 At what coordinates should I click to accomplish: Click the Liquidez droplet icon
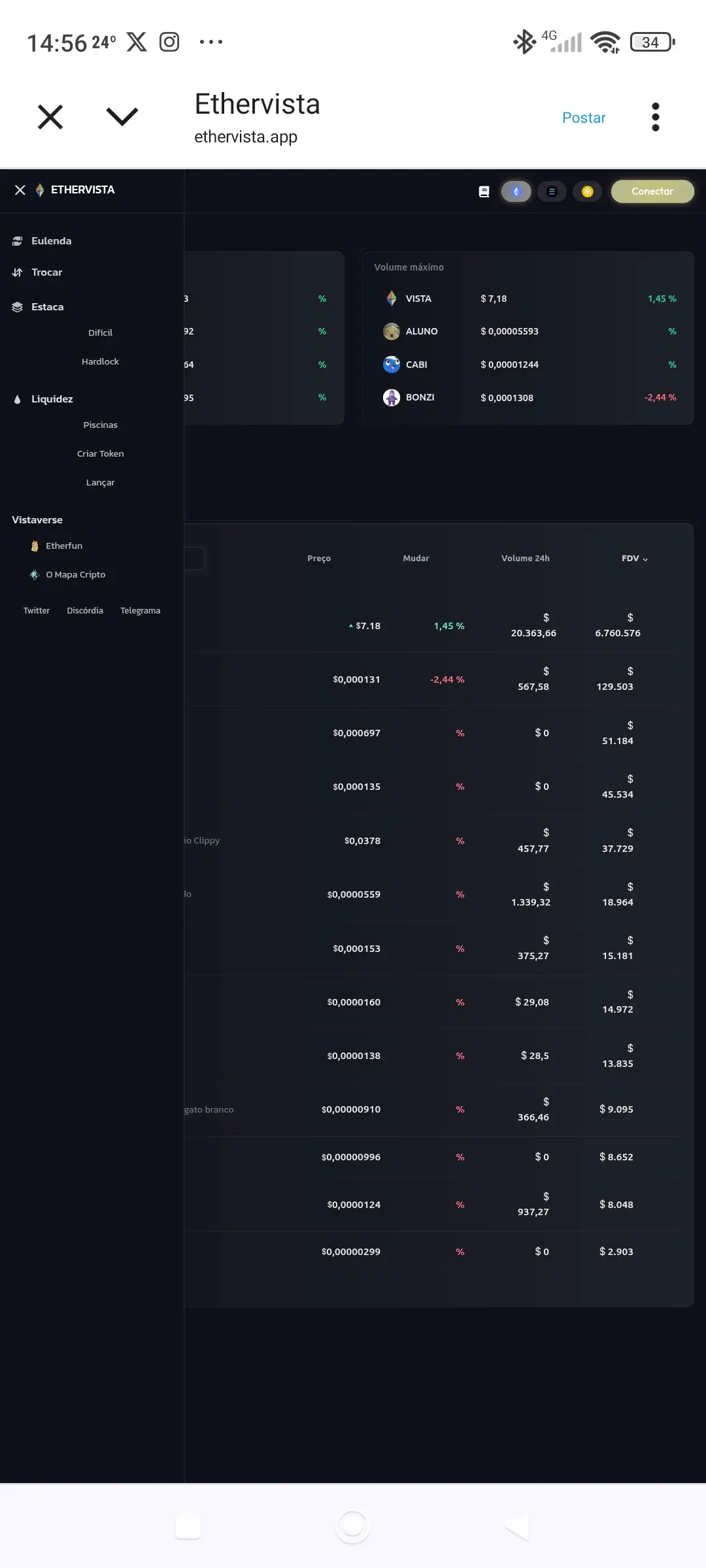[18, 399]
